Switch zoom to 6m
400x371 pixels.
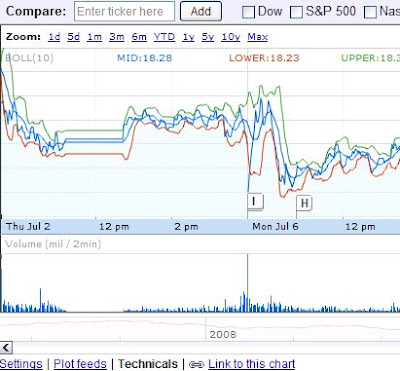click(139, 37)
